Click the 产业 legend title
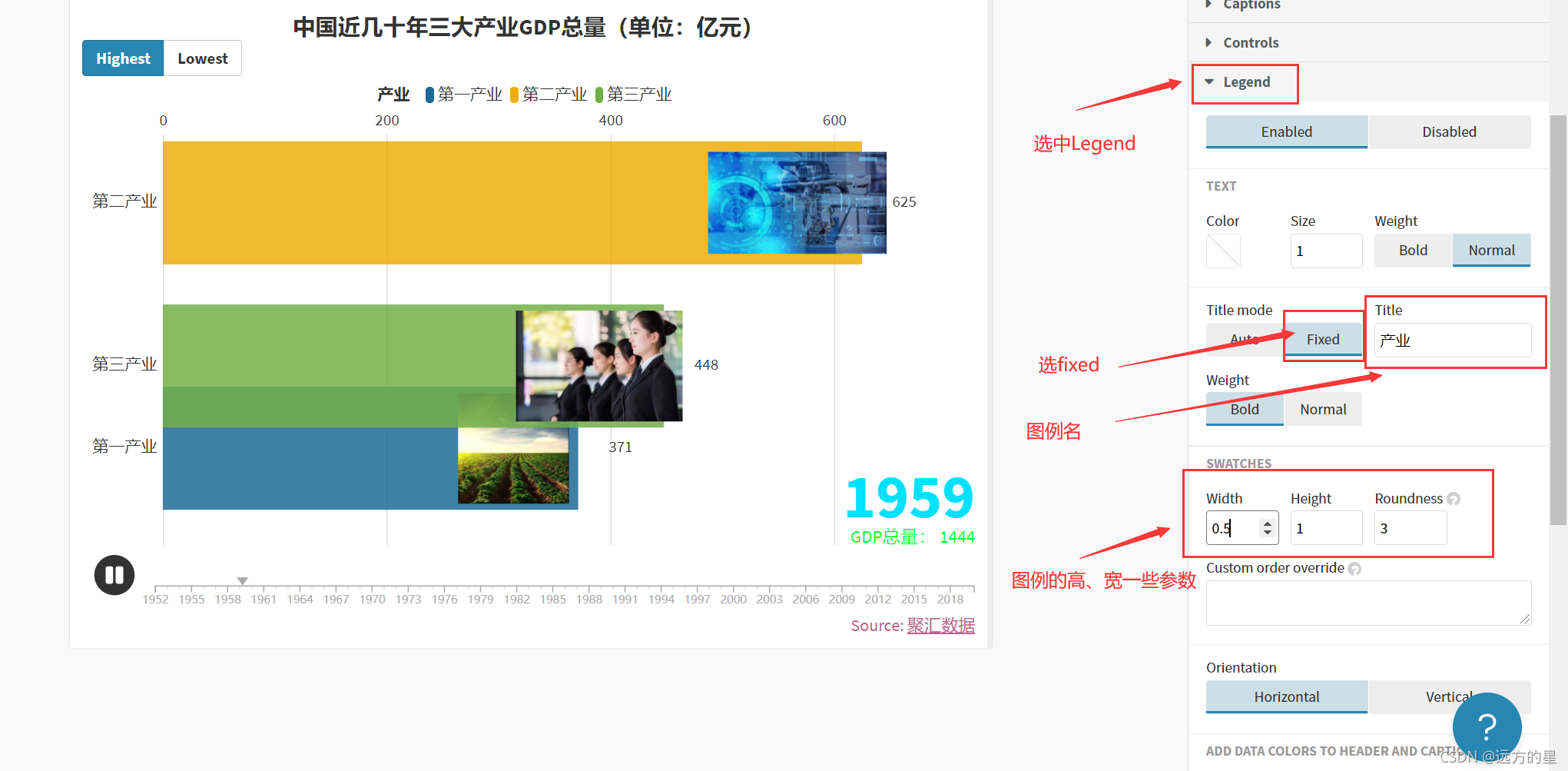 coord(393,95)
